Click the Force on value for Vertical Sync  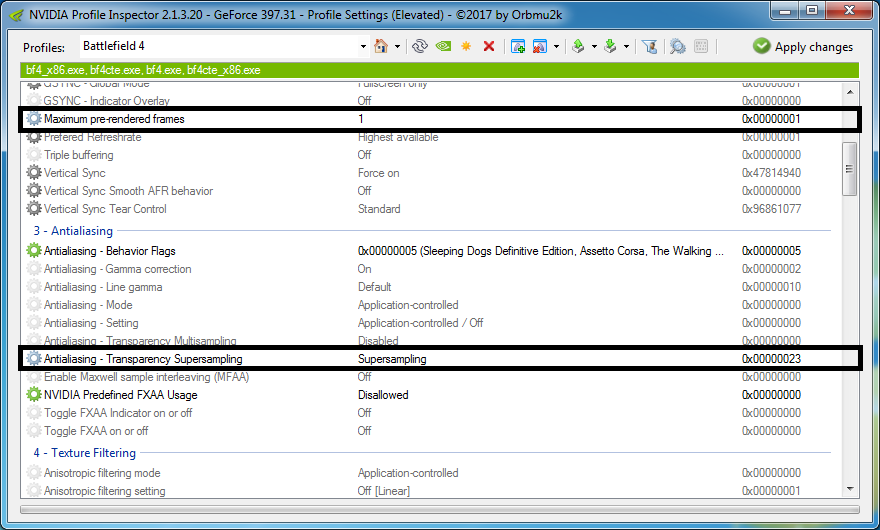point(379,173)
